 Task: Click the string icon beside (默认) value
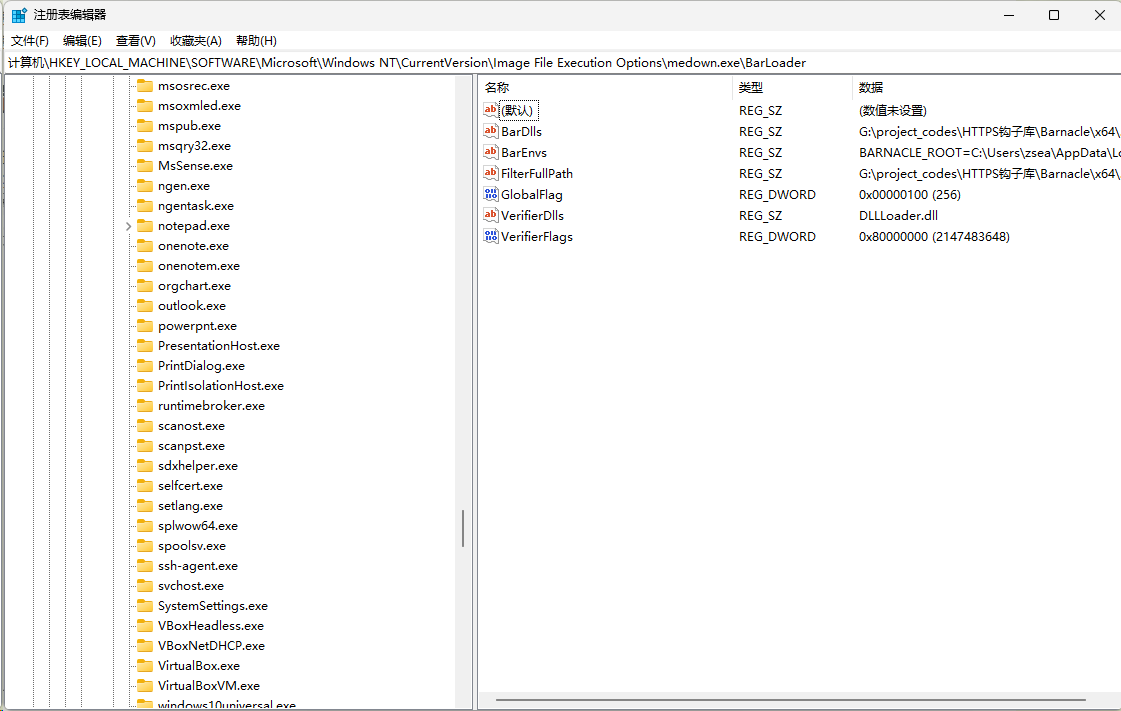tap(490, 110)
